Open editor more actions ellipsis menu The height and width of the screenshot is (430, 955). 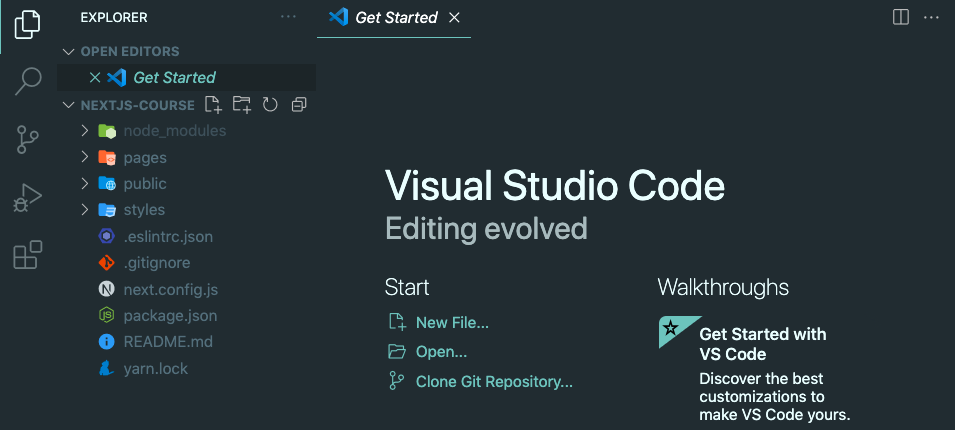(x=931, y=18)
